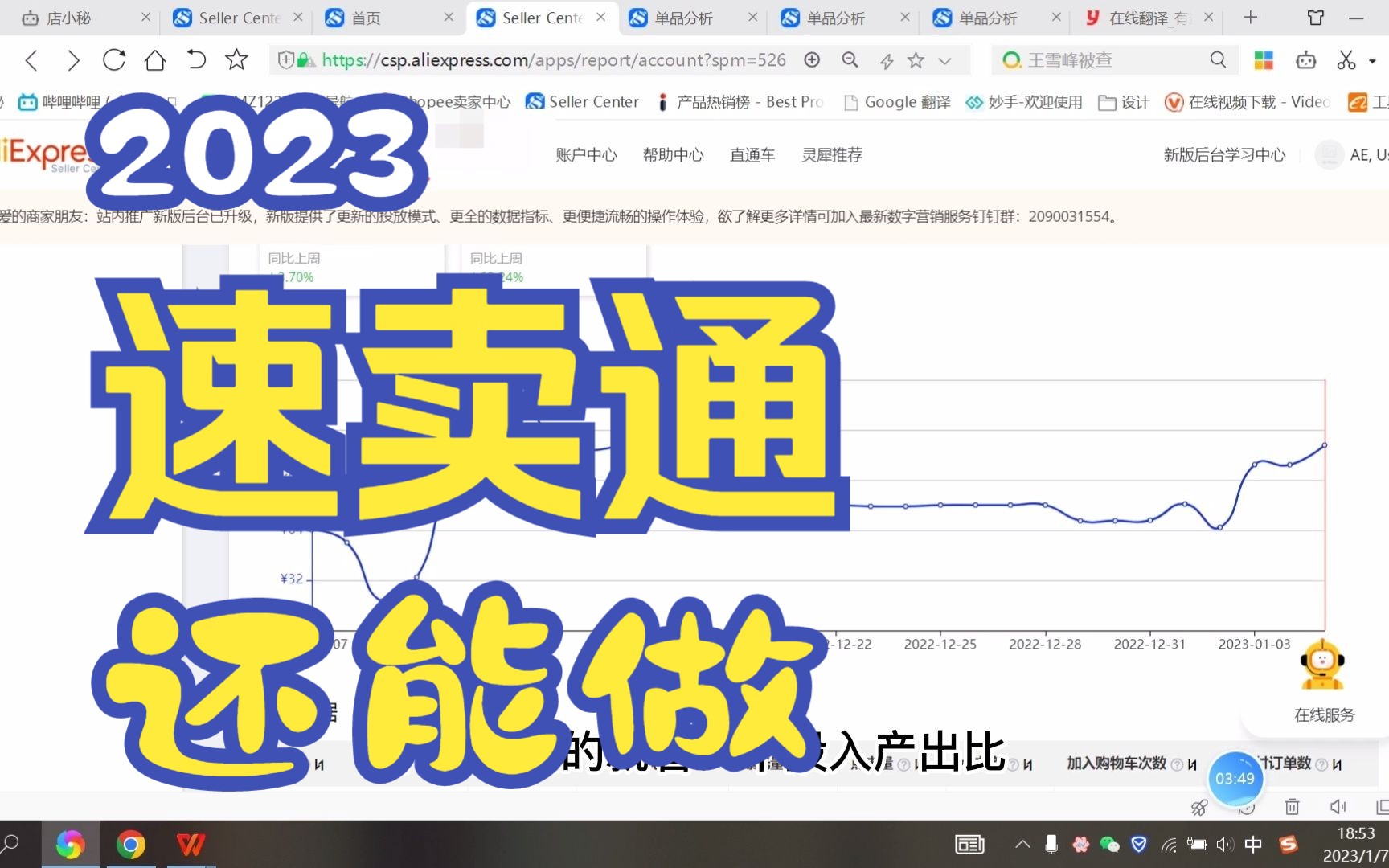Open Seller Center bookmark
Image resolution: width=1389 pixels, height=868 pixels.
(x=582, y=102)
